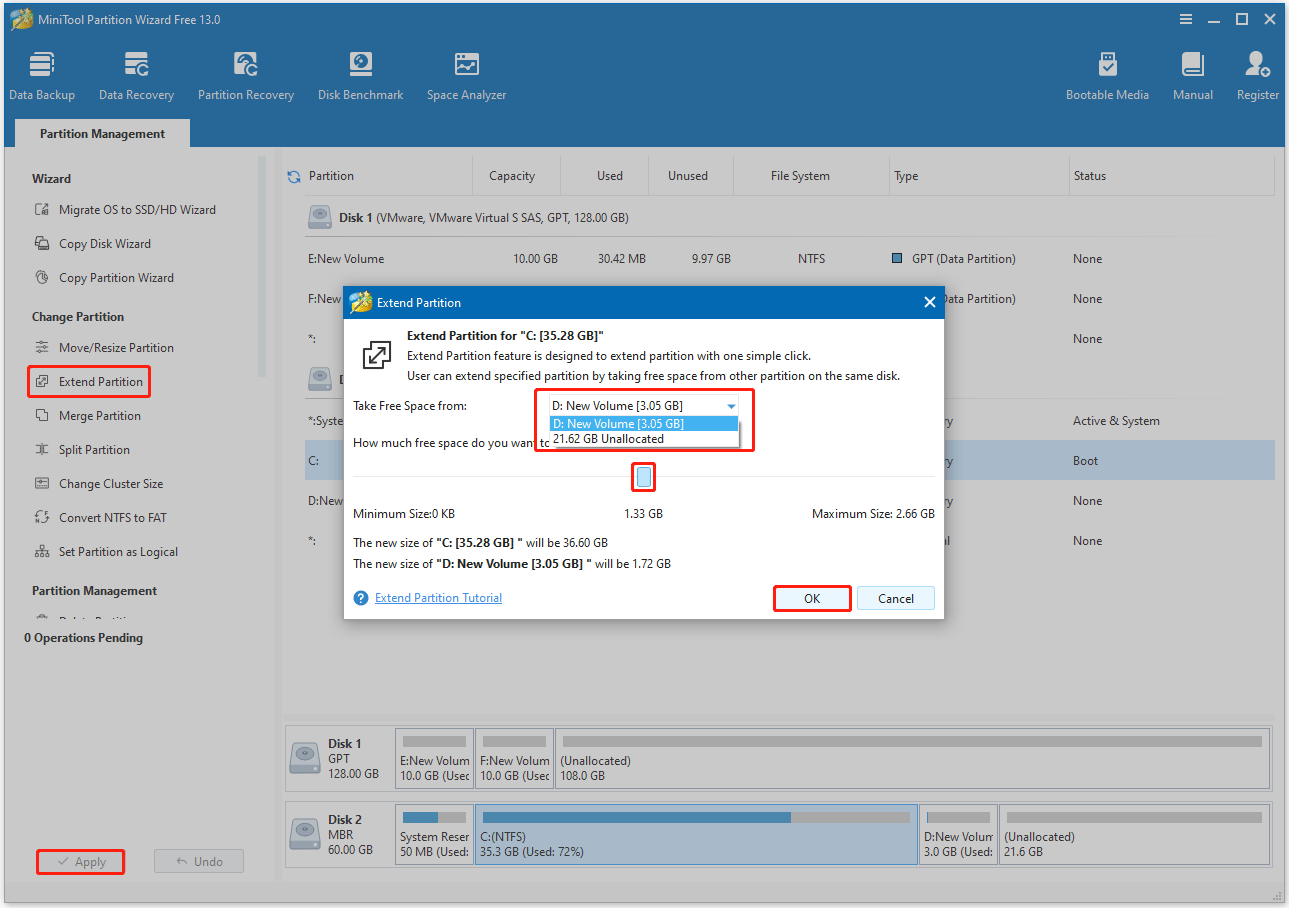Create Bootable Media
This screenshot has width=1289, height=908.
[x=1107, y=75]
